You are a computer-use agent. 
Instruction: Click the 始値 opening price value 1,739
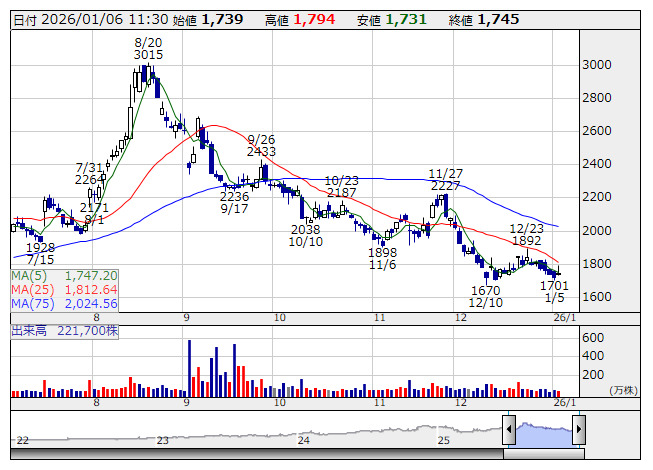coord(220,19)
